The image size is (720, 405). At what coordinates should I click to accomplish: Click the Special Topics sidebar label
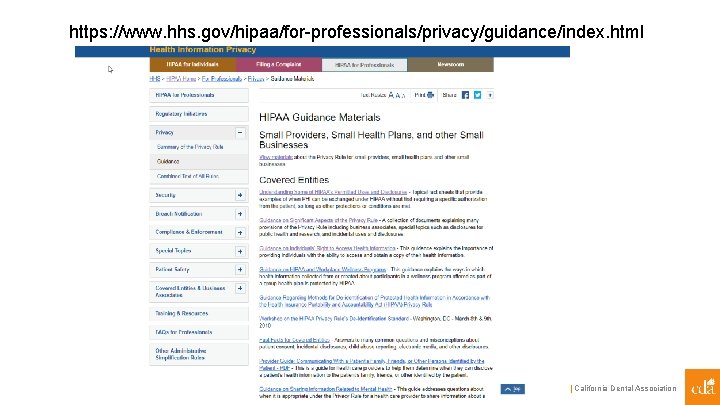173,251
